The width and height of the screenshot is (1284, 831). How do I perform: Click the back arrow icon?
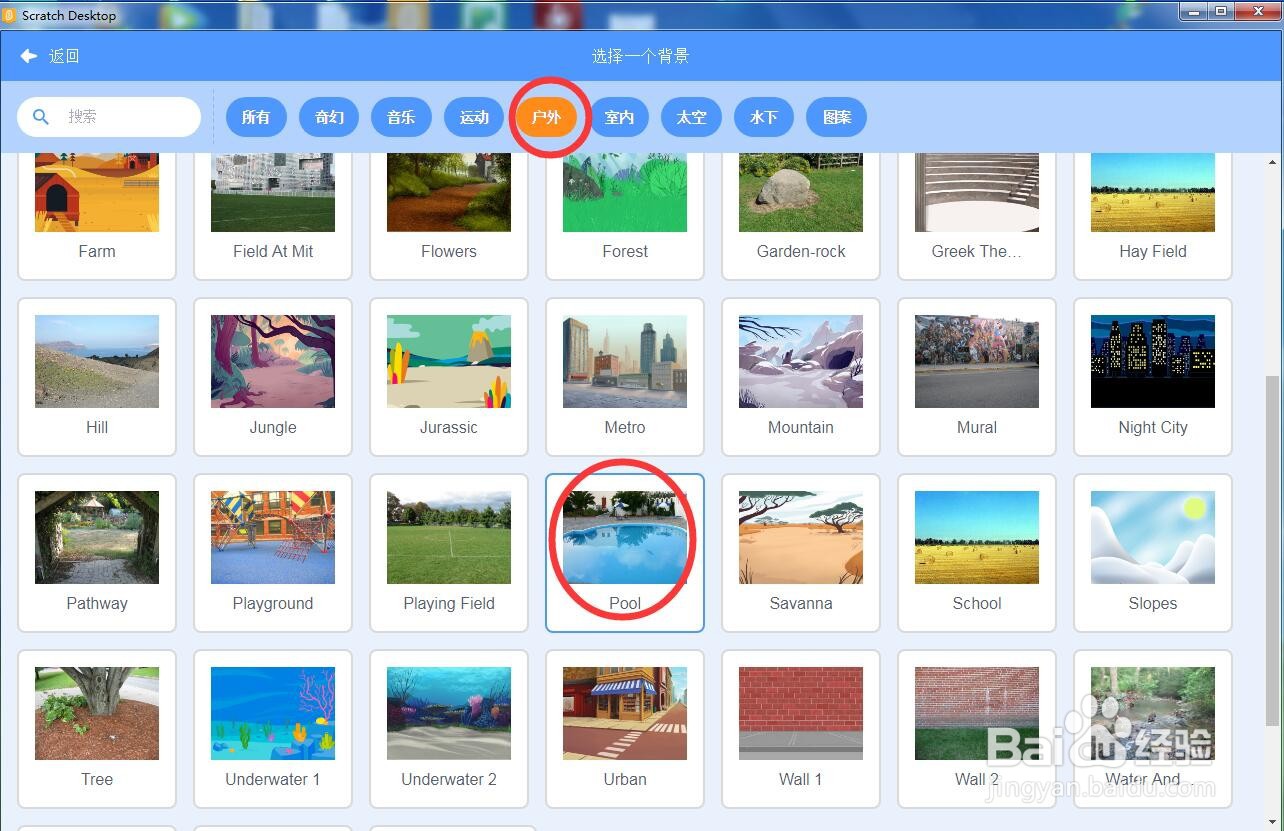coord(29,56)
